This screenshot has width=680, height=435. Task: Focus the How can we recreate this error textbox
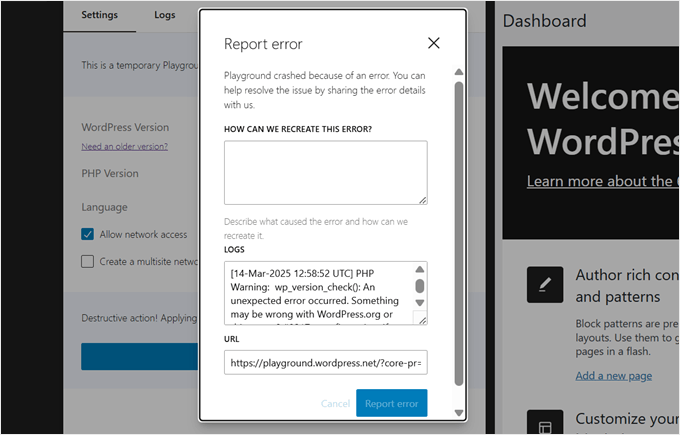[x=326, y=172]
